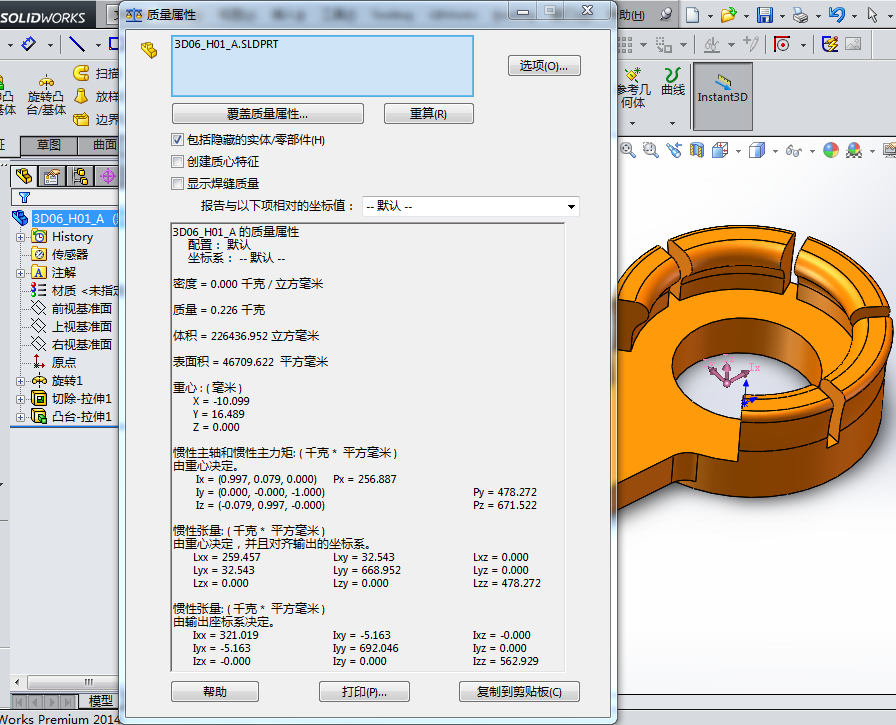This screenshot has height=725, width=896.
Task: Click the Print icon in toolbar
Action: tap(799, 15)
